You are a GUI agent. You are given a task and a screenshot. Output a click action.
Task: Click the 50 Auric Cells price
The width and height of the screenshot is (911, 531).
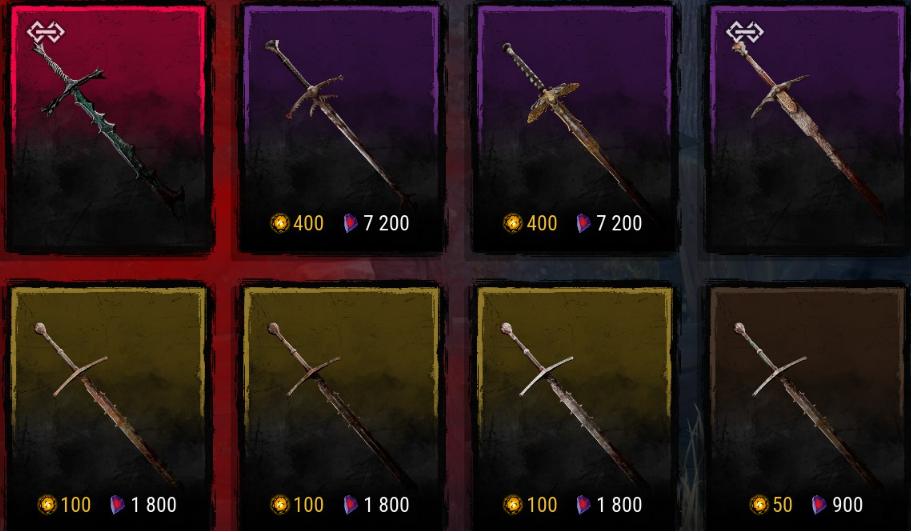[x=783, y=504]
